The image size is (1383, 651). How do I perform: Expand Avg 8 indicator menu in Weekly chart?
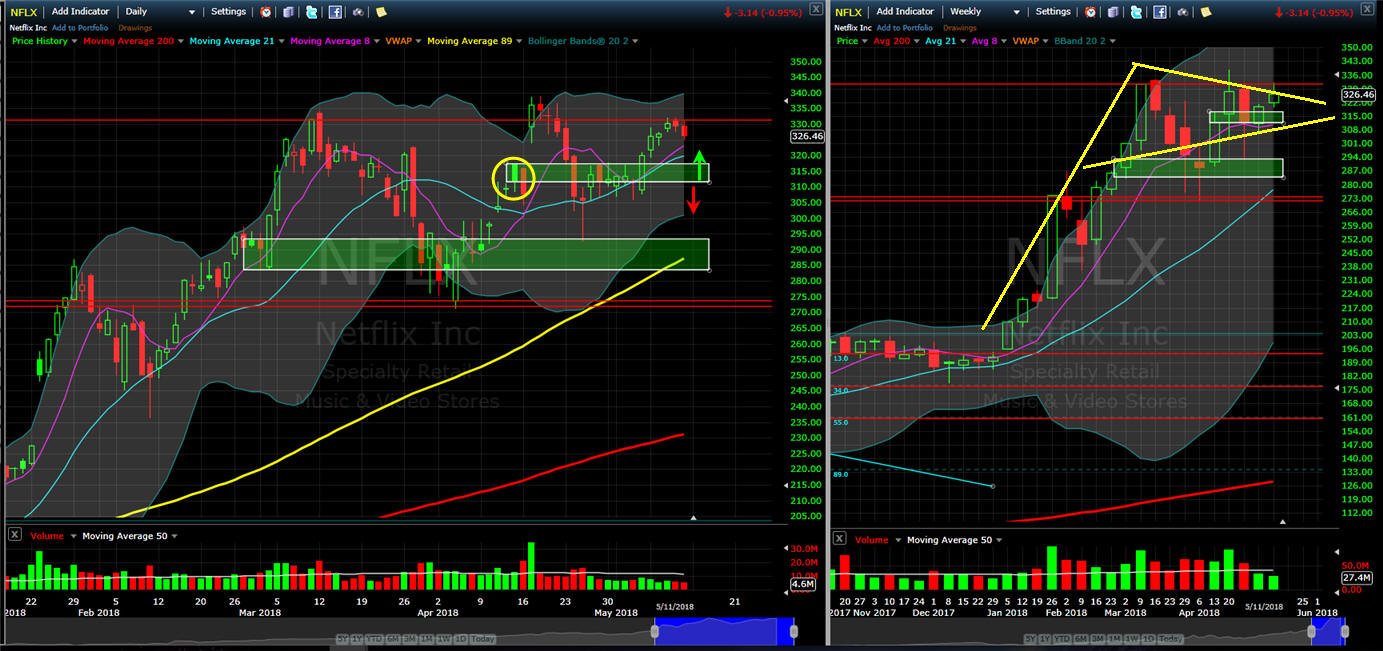point(1004,41)
